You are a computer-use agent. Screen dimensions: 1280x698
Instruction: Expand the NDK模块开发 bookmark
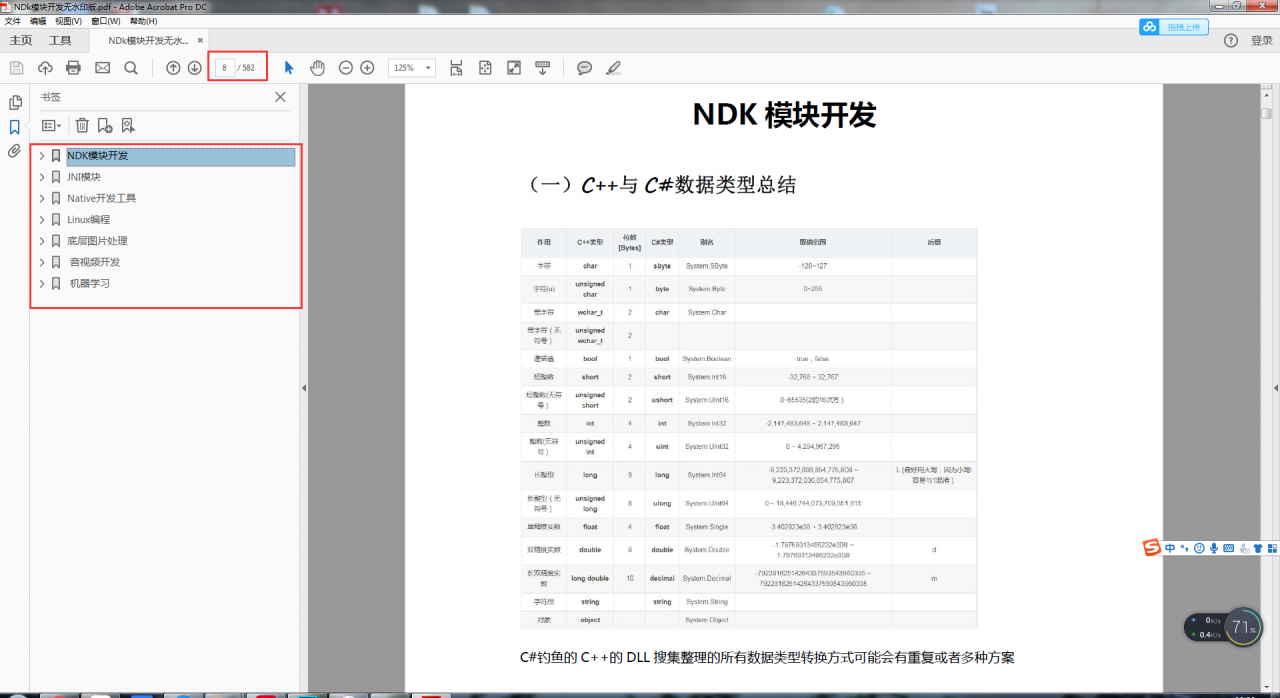pos(42,156)
